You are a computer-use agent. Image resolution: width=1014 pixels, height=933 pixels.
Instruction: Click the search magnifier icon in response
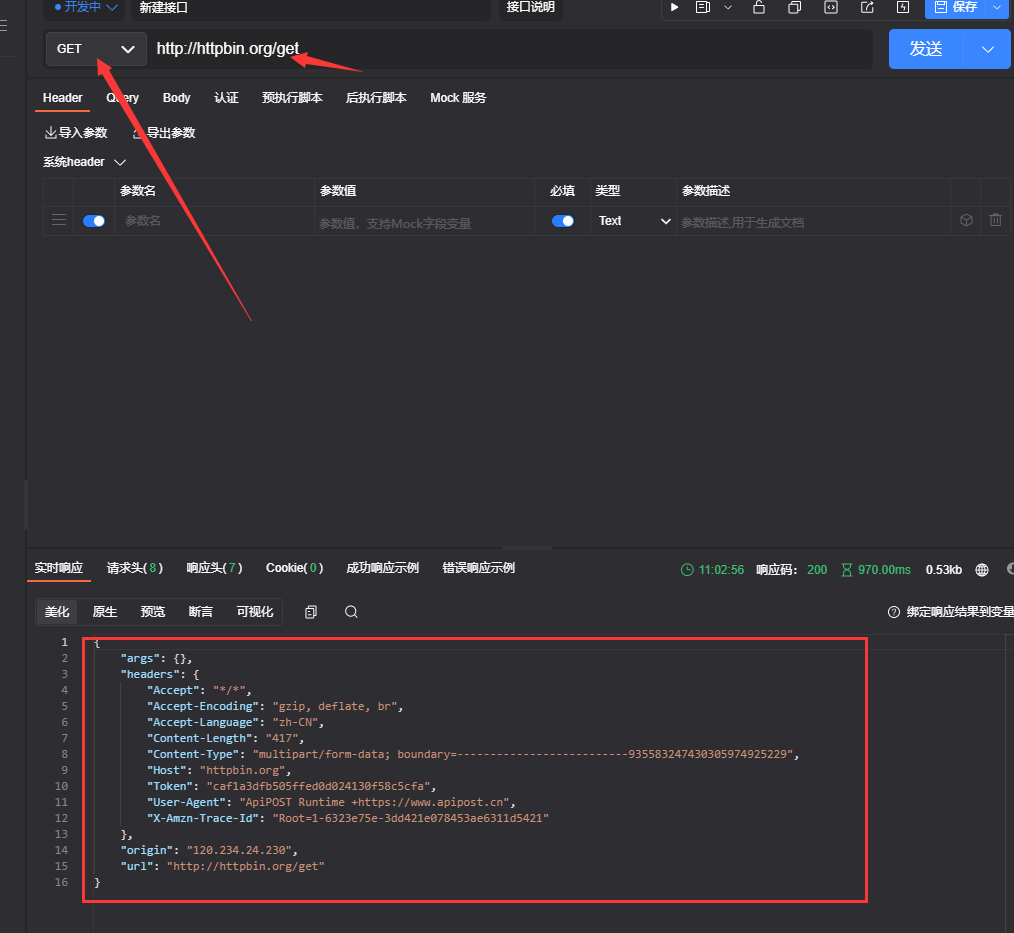(x=351, y=612)
